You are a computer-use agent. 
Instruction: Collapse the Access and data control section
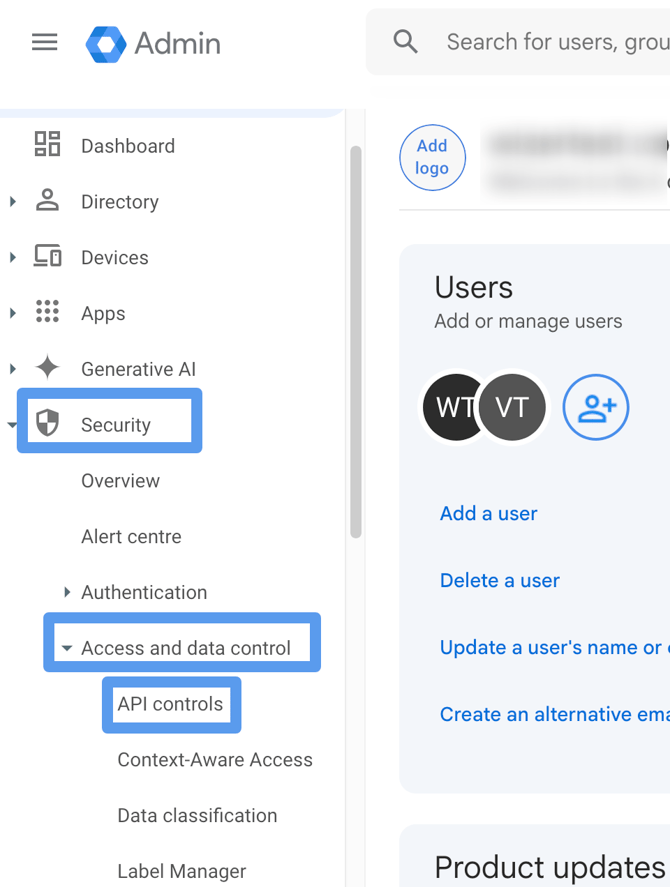(x=67, y=648)
